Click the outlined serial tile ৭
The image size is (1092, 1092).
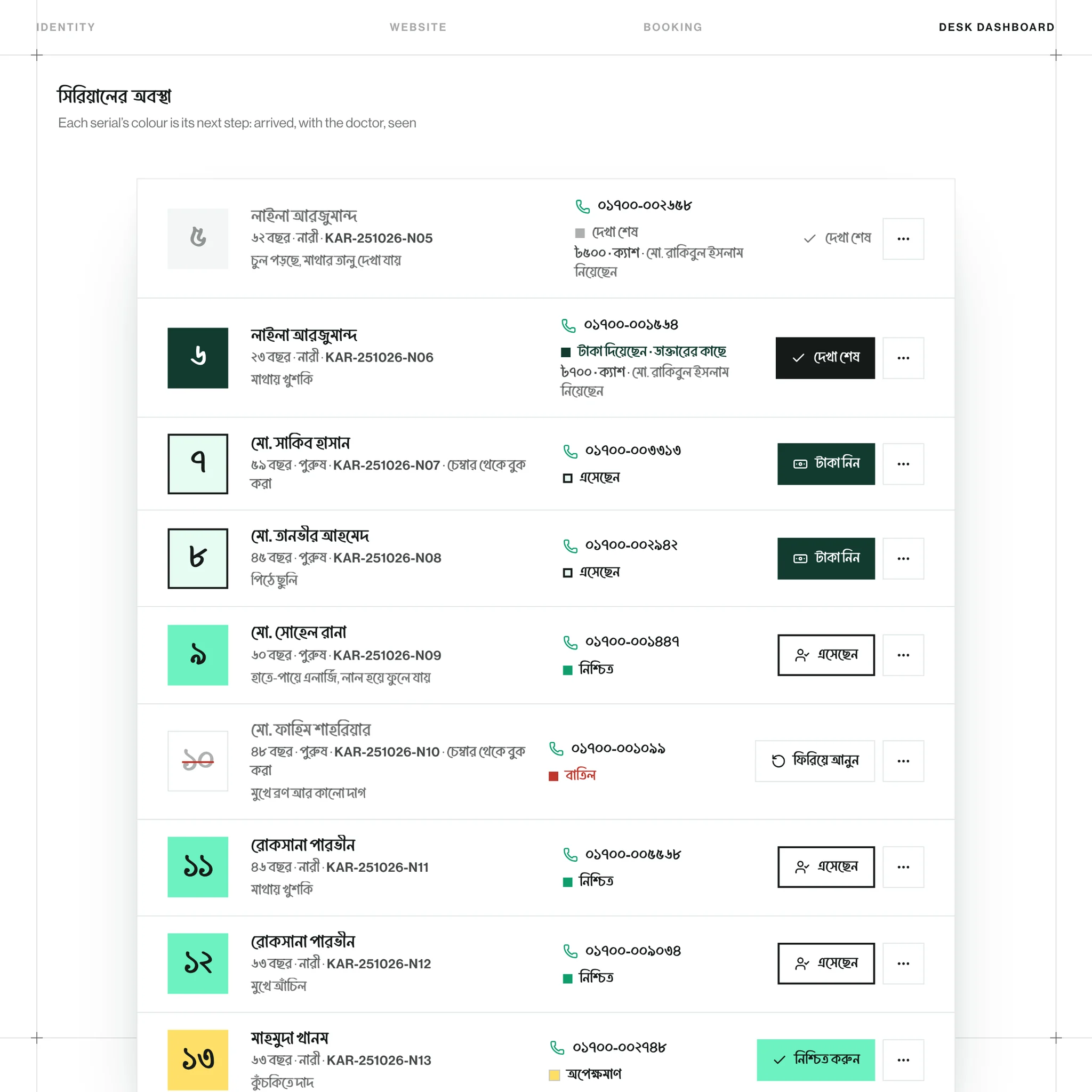click(x=198, y=463)
